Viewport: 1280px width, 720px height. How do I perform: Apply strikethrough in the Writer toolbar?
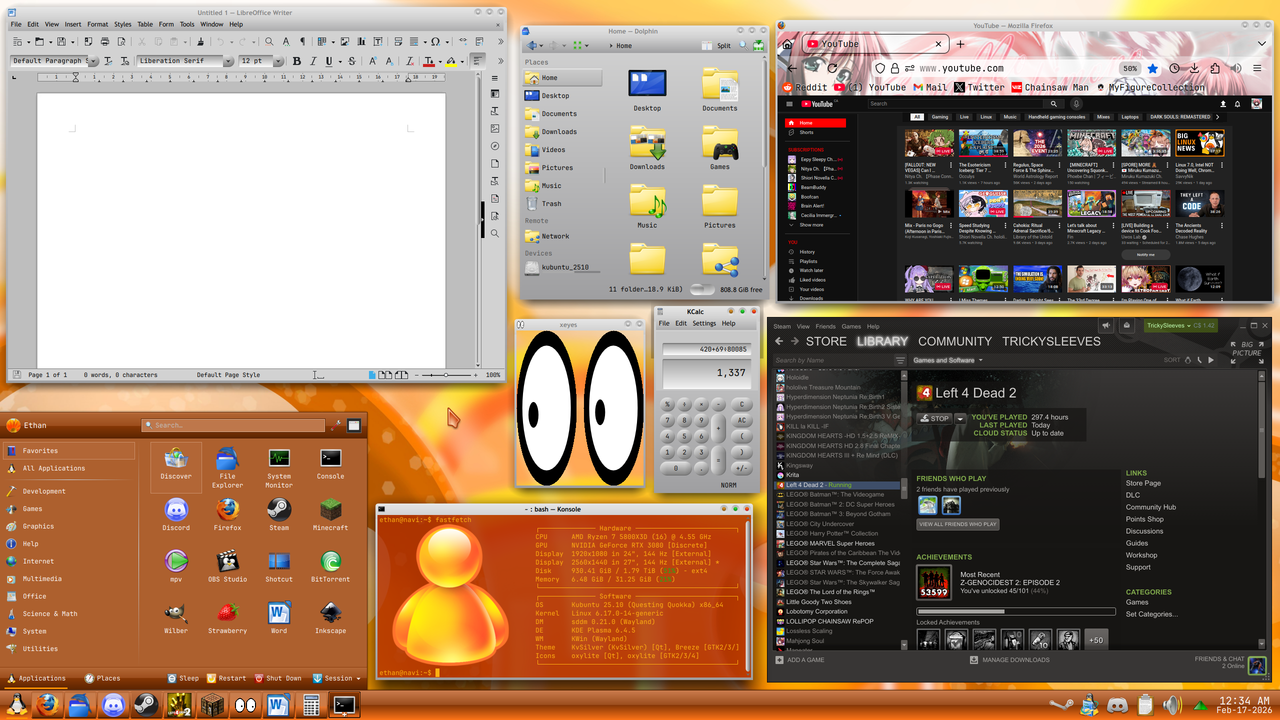(x=352, y=61)
